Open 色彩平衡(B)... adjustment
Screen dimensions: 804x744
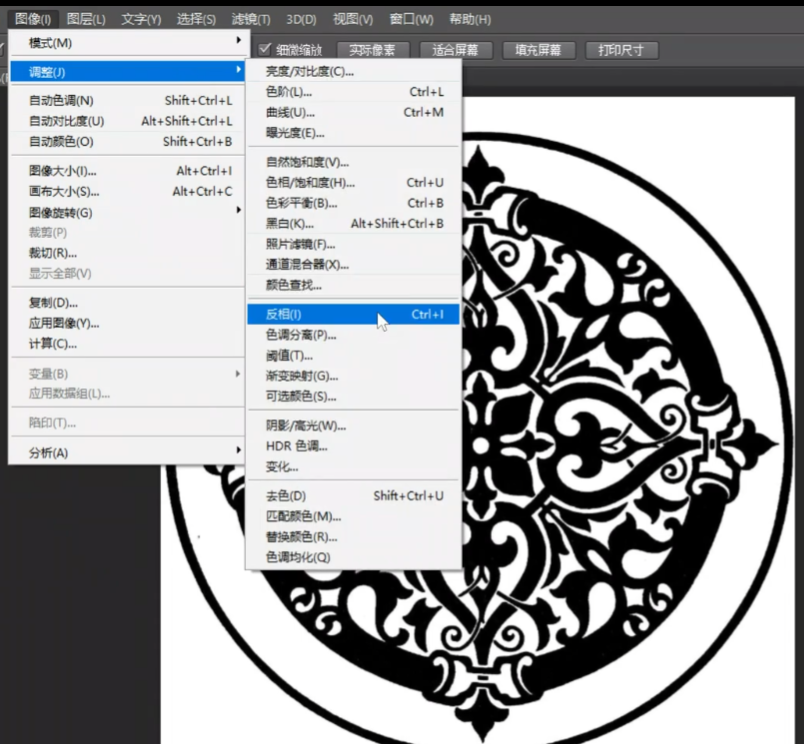tap(353, 203)
